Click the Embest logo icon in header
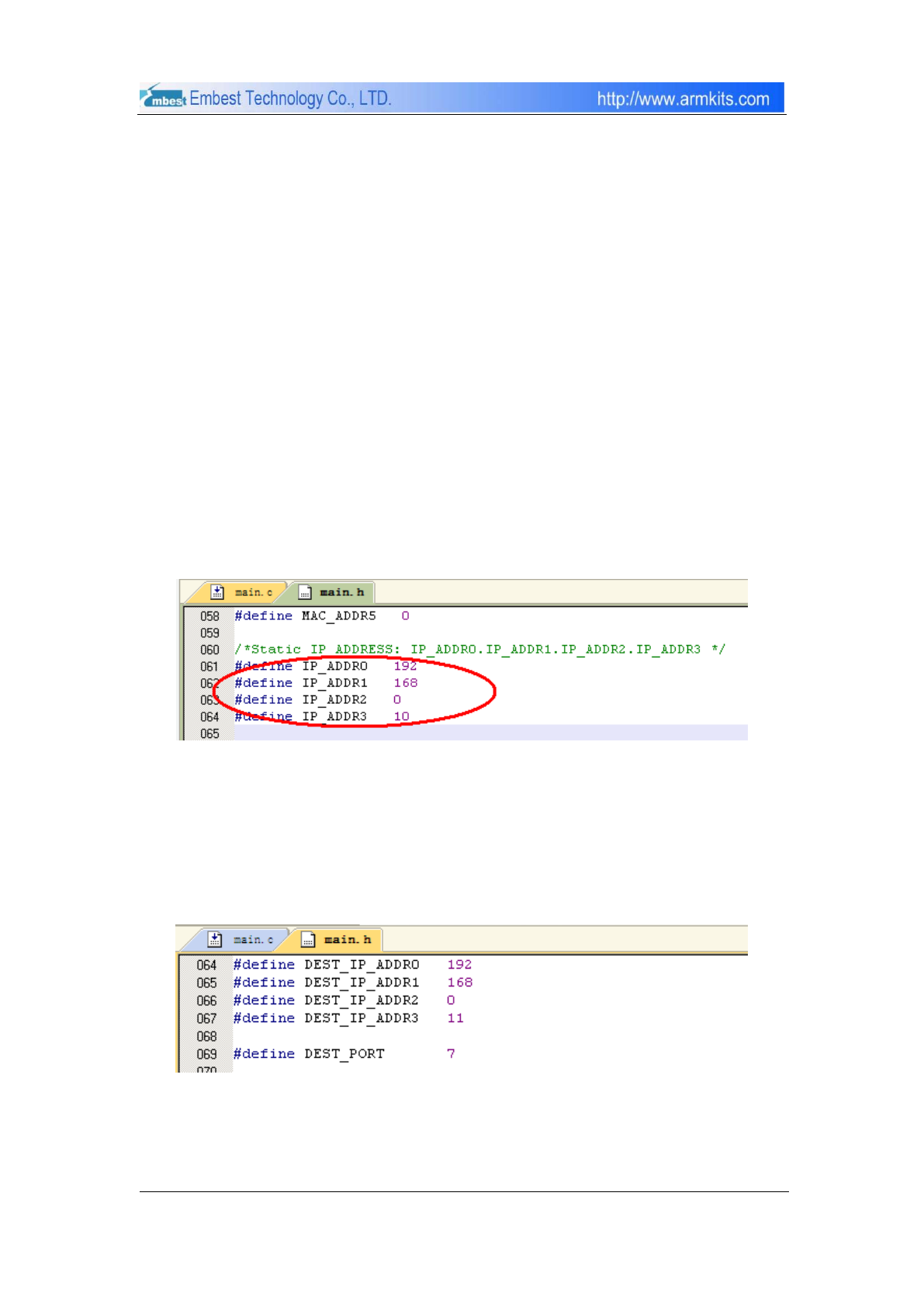 tap(163, 96)
